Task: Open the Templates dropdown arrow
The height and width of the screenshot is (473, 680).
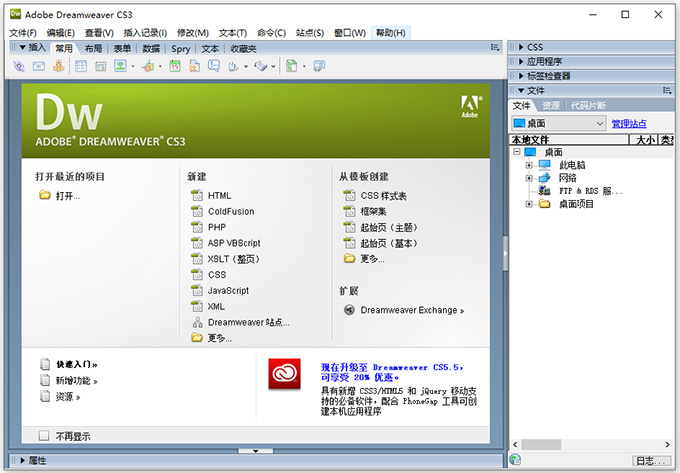Action: tap(304, 67)
